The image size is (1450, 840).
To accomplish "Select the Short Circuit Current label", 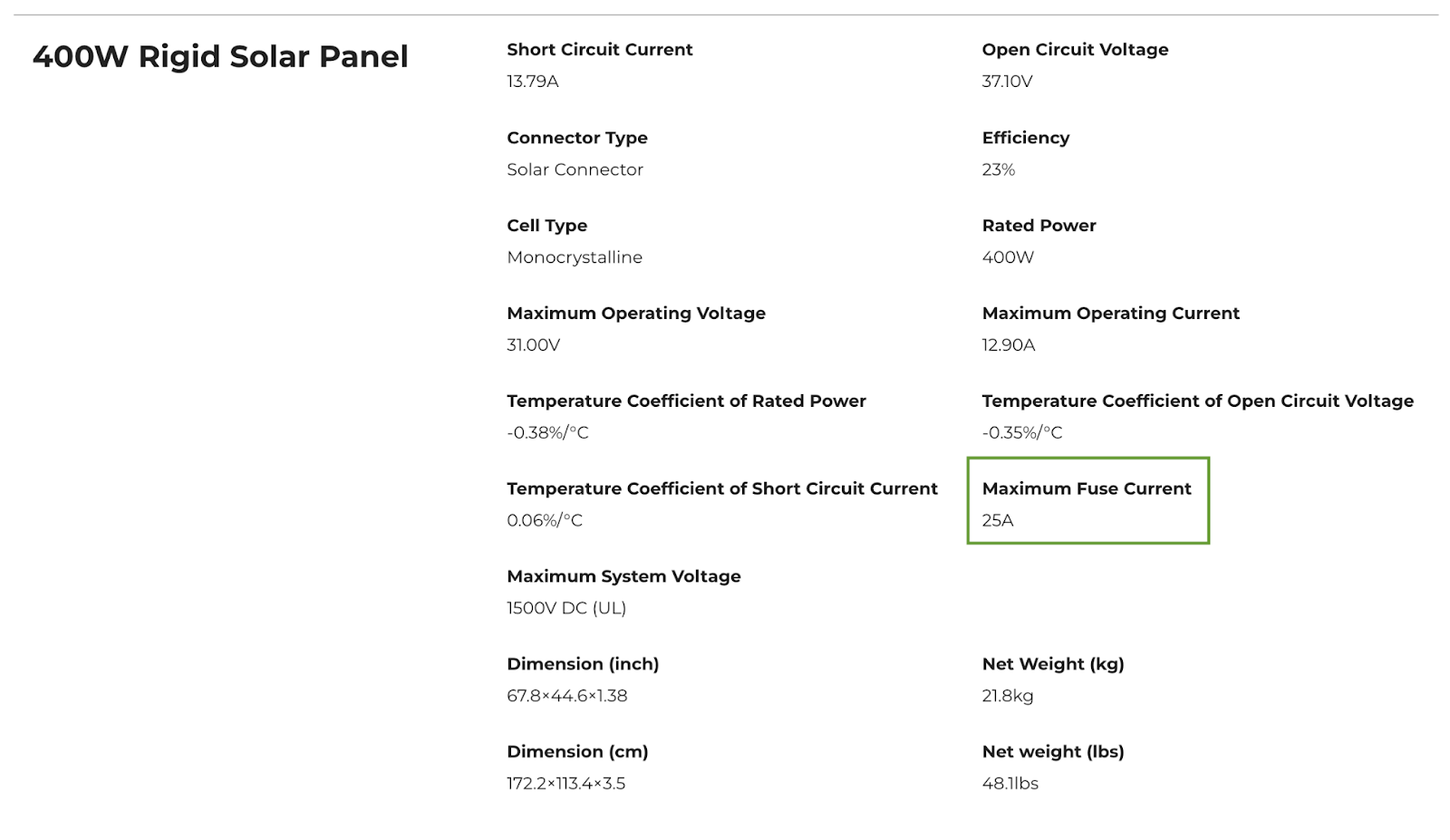I will (x=599, y=50).
